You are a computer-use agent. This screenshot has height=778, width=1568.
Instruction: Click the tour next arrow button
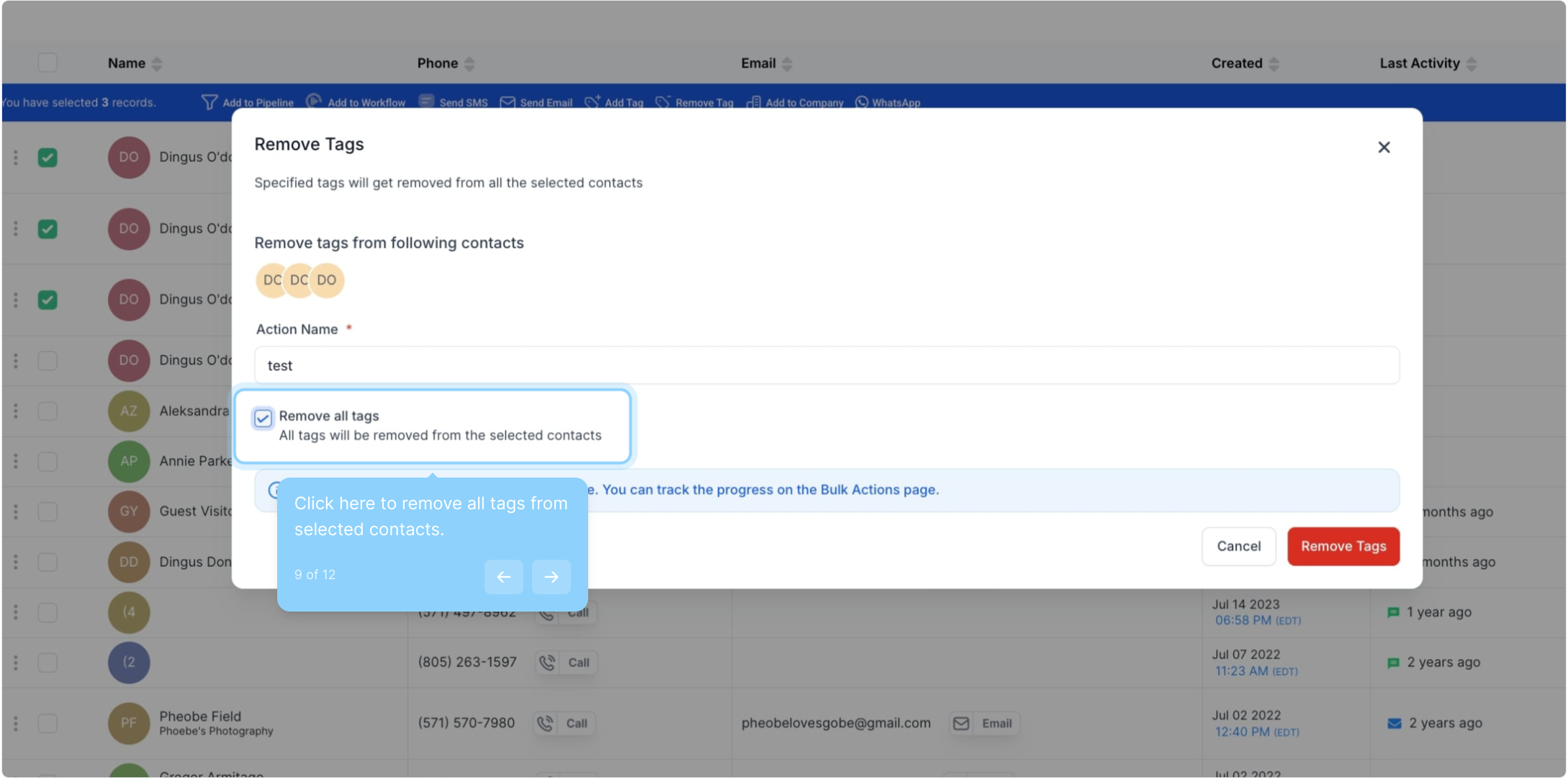(551, 576)
